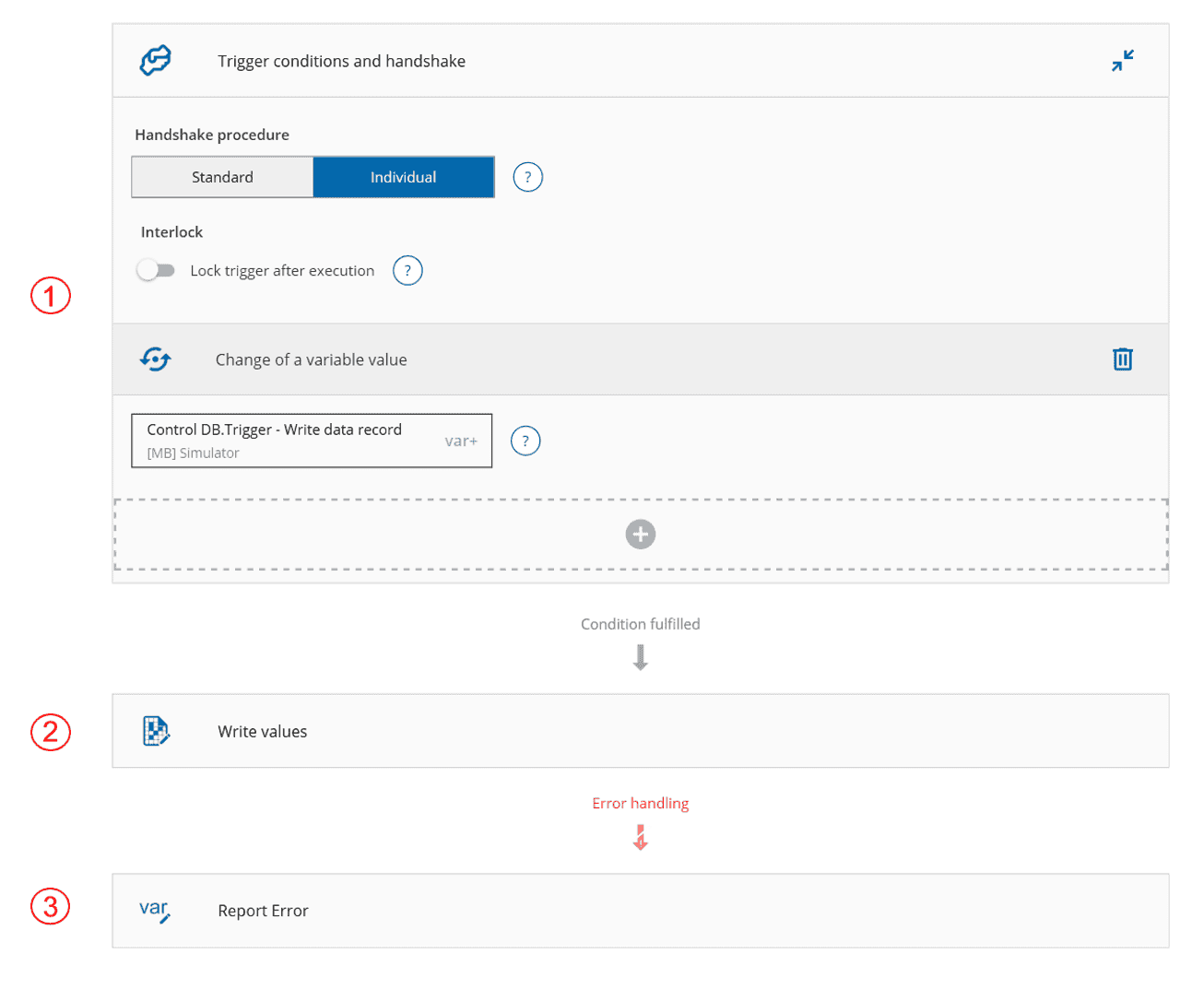Select the Standard handshake procedure

point(222,177)
